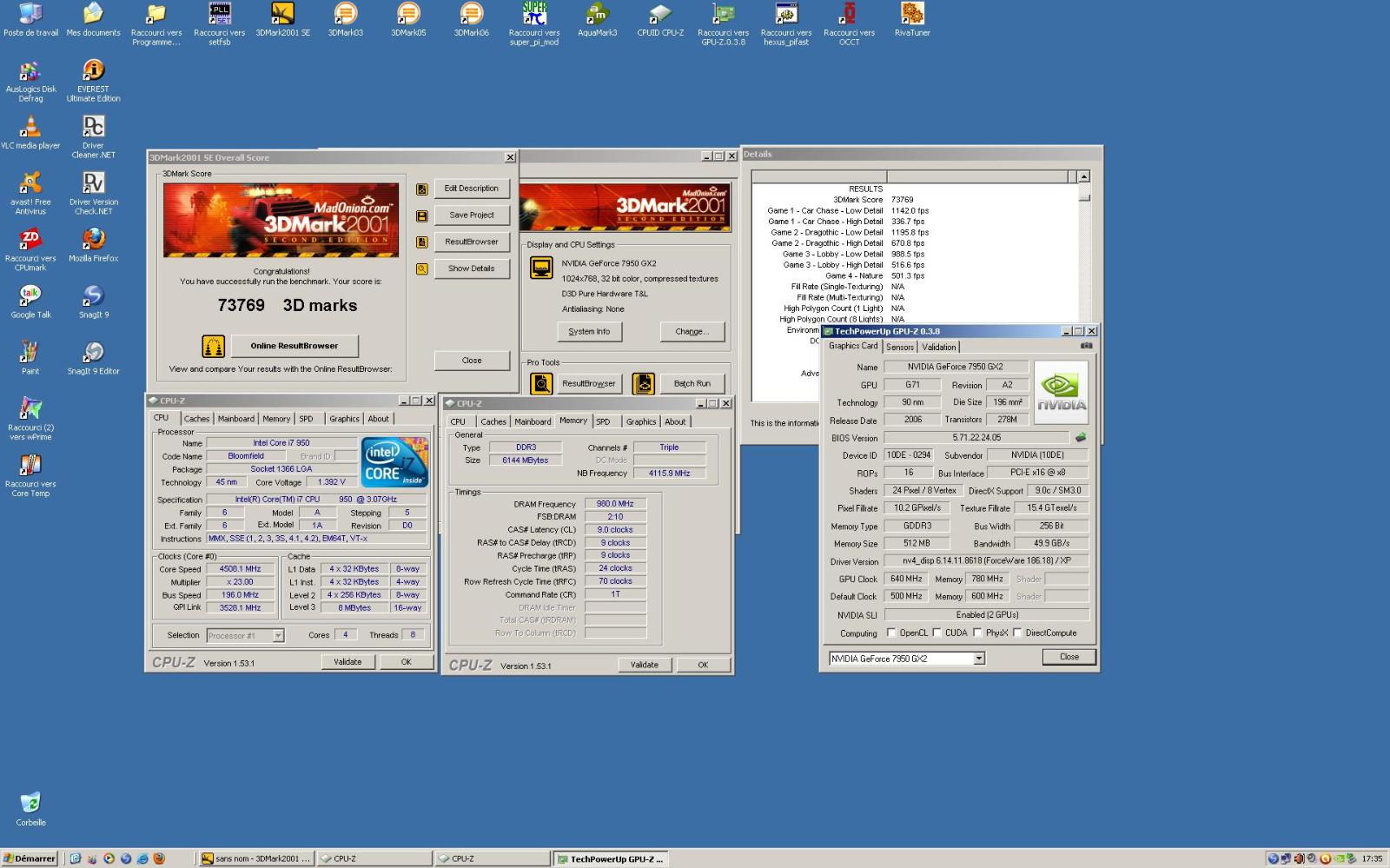The image size is (1390, 868).
Task: Open the About tab in left CPU-Z
Action: pyautogui.click(x=379, y=419)
